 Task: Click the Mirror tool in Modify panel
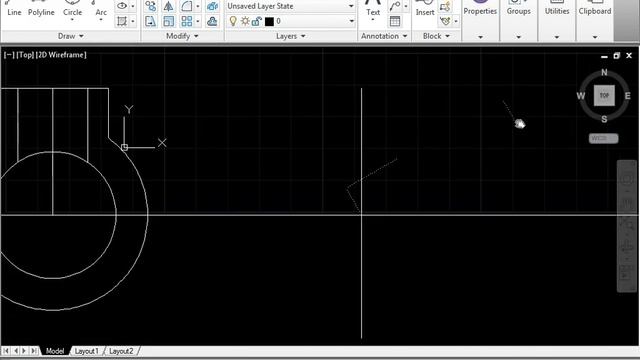[168, 6]
